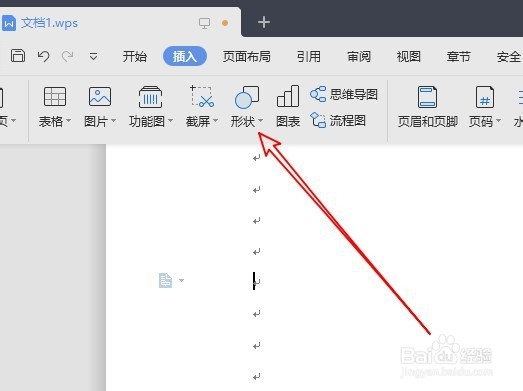Click the 截屏 screenshot scissors icon
Image resolution: width=523 pixels, height=391 pixels.
coord(202,96)
